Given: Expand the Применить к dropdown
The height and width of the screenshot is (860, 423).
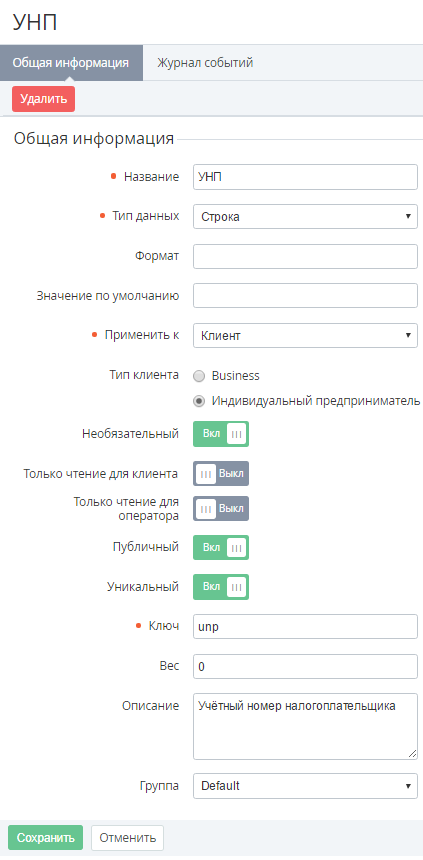Looking at the screenshot, I should pyautogui.click(x=305, y=336).
